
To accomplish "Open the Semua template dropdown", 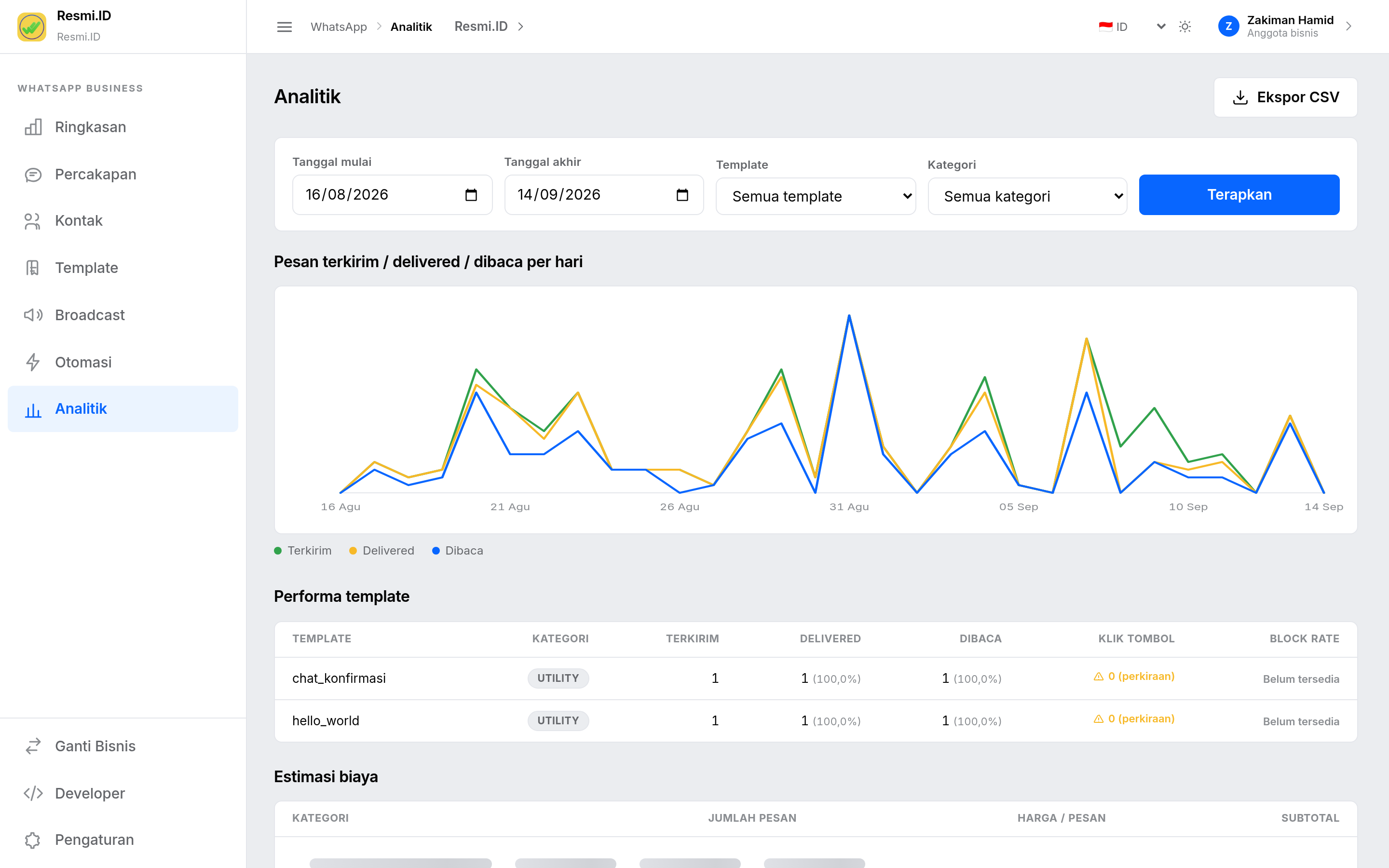I will coord(816,196).
